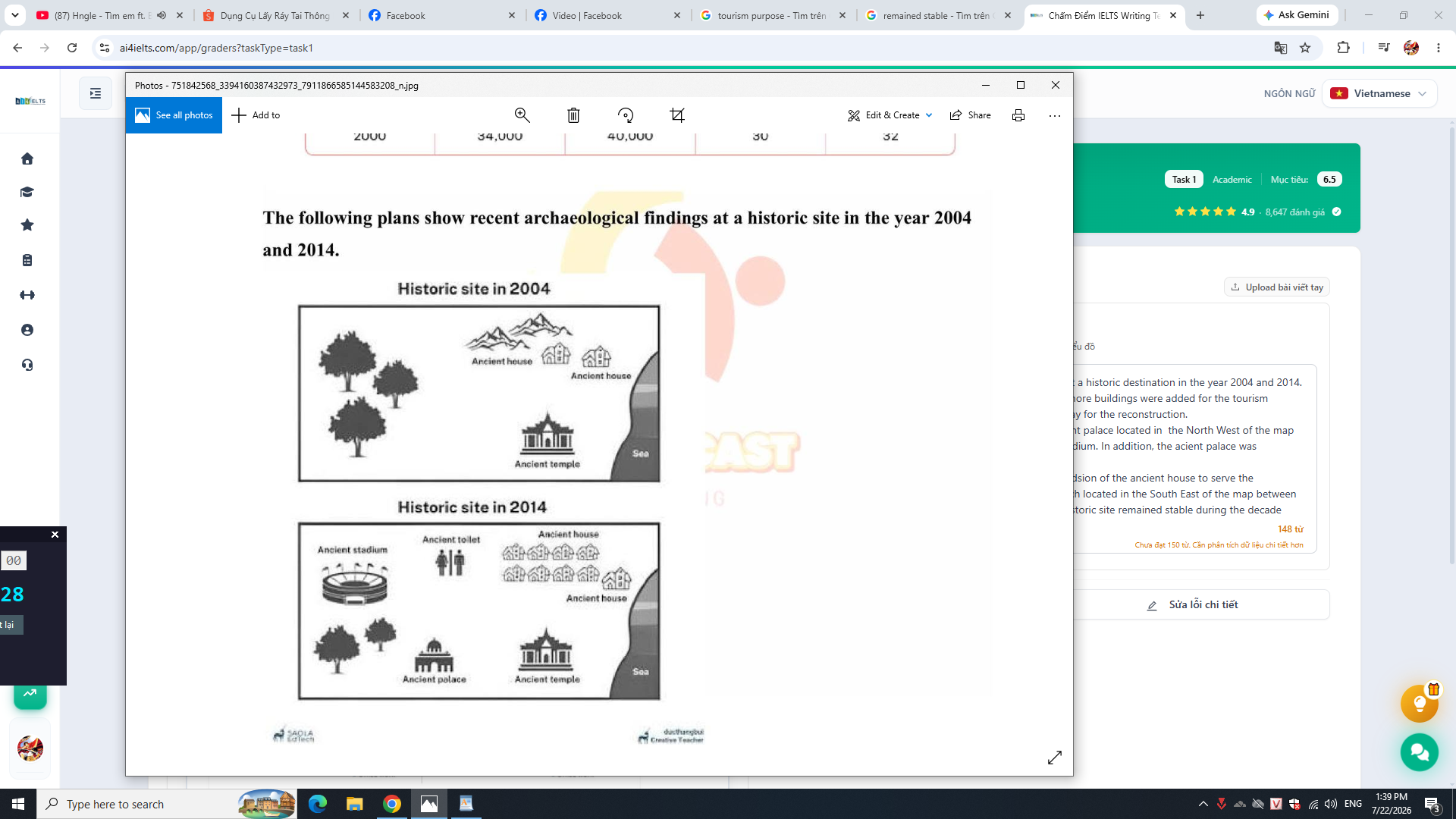This screenshot has height=819, width=1456.
Task: Open Chrome extensions puzzle icon
Action: point(1344,48)
